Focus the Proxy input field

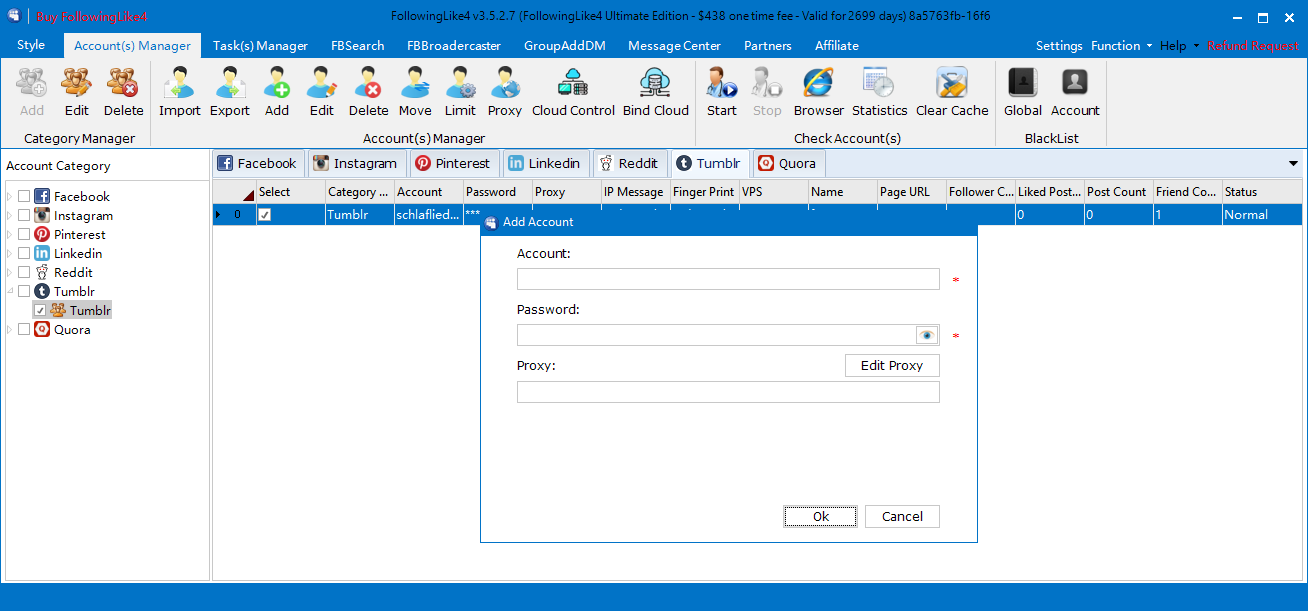click(728, 392)
